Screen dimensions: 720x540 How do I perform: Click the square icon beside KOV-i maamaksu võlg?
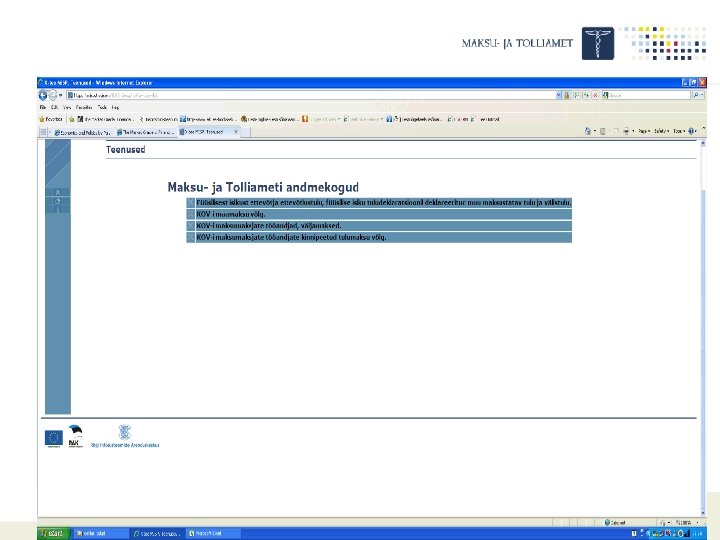coord(191,214)
